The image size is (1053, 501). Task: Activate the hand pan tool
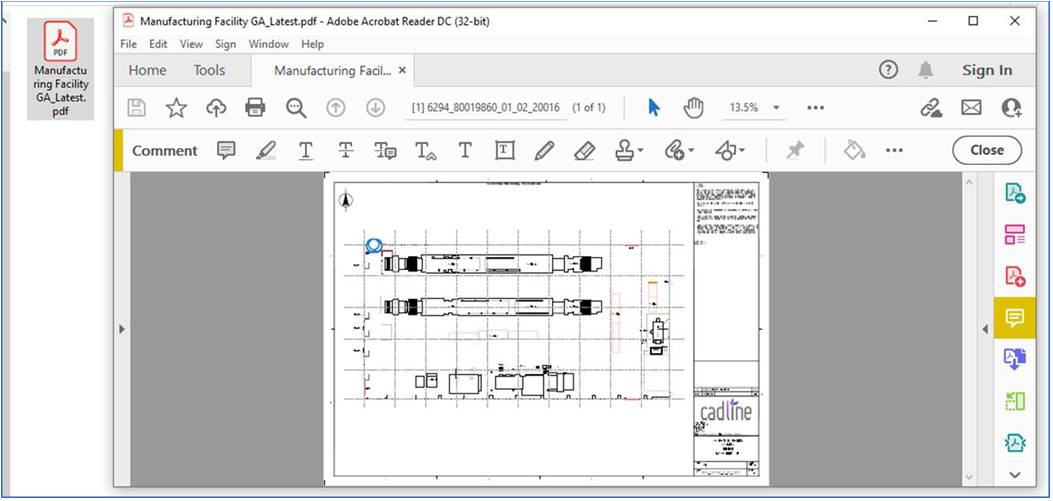[693, 107]
